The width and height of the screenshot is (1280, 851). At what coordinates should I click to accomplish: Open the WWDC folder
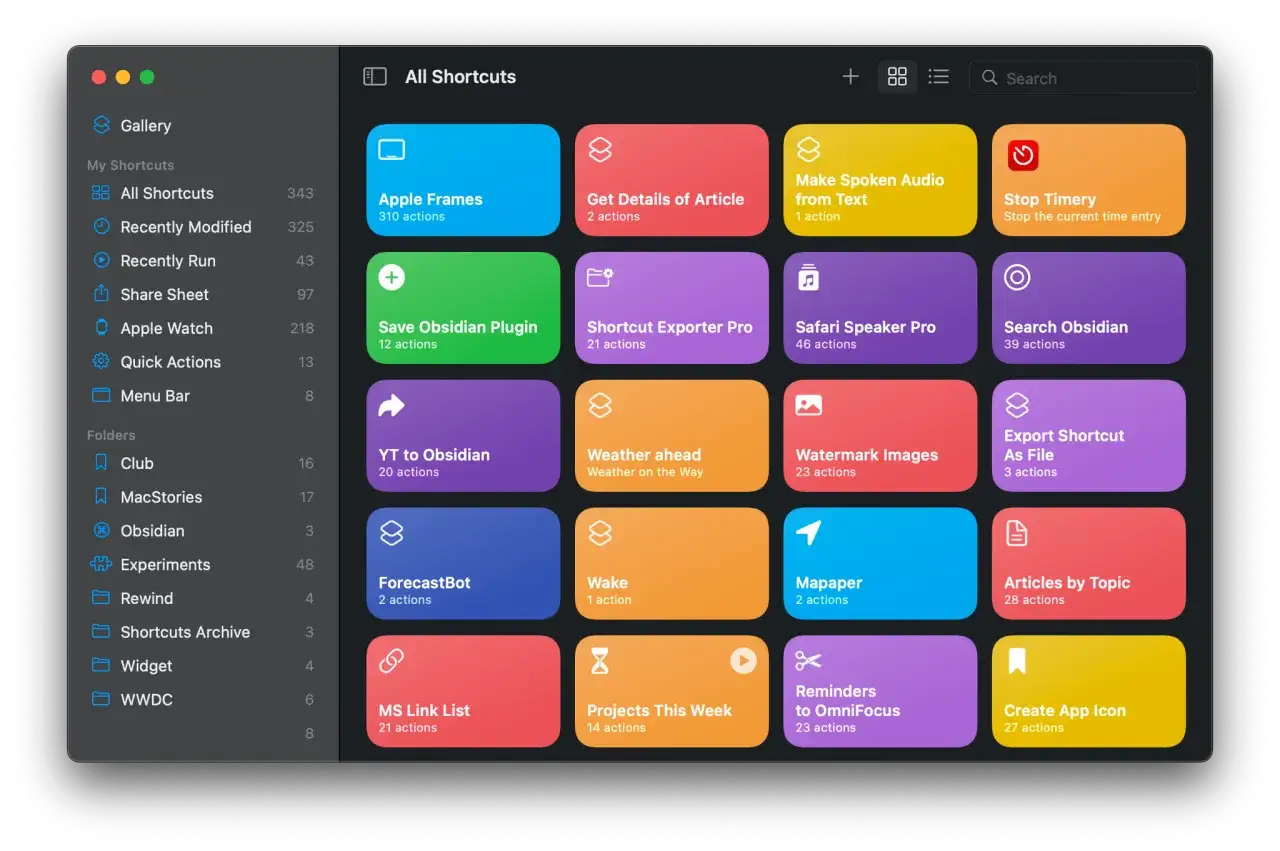203,700
